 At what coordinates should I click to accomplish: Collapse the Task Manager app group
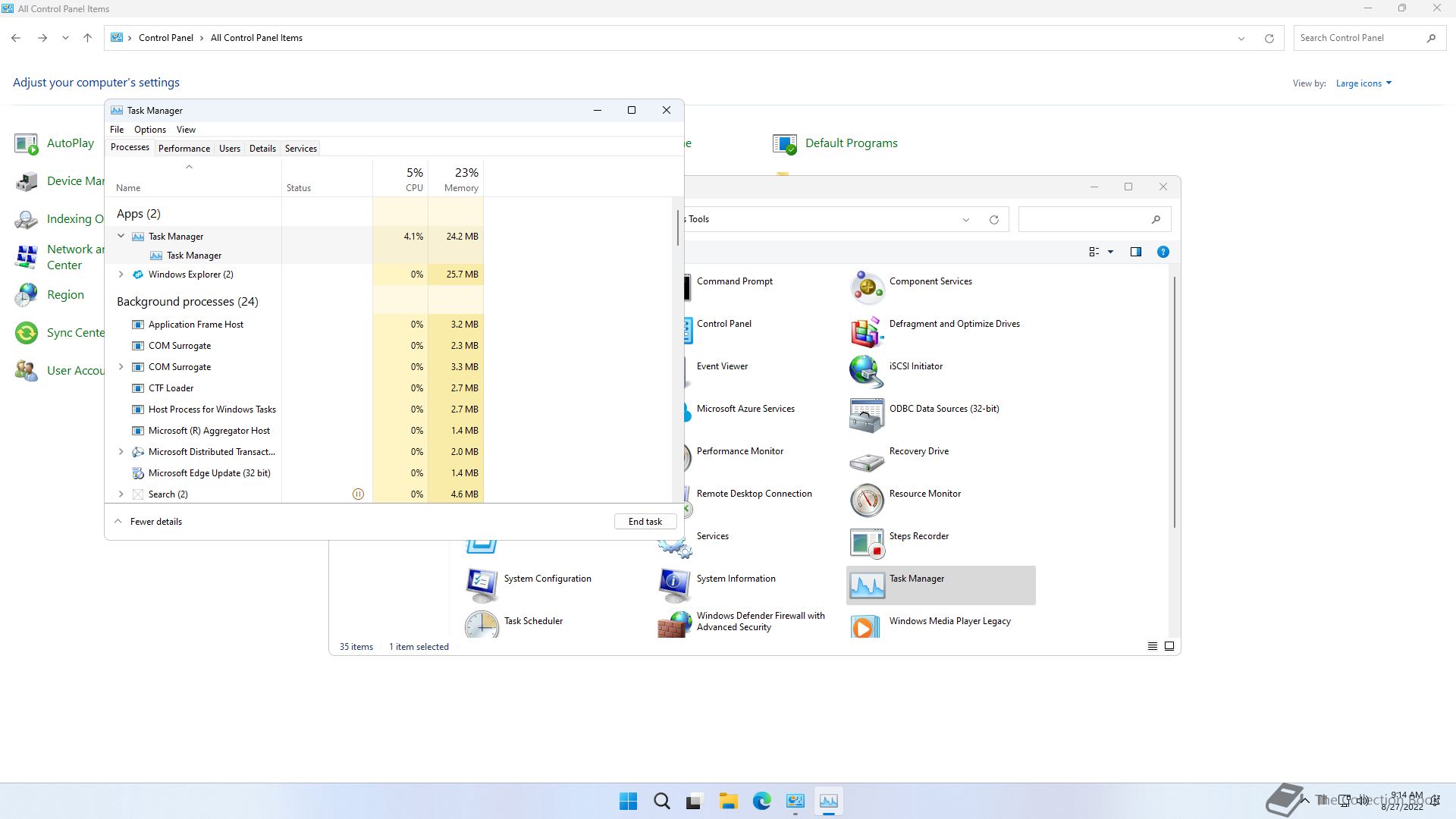(121, 236)
